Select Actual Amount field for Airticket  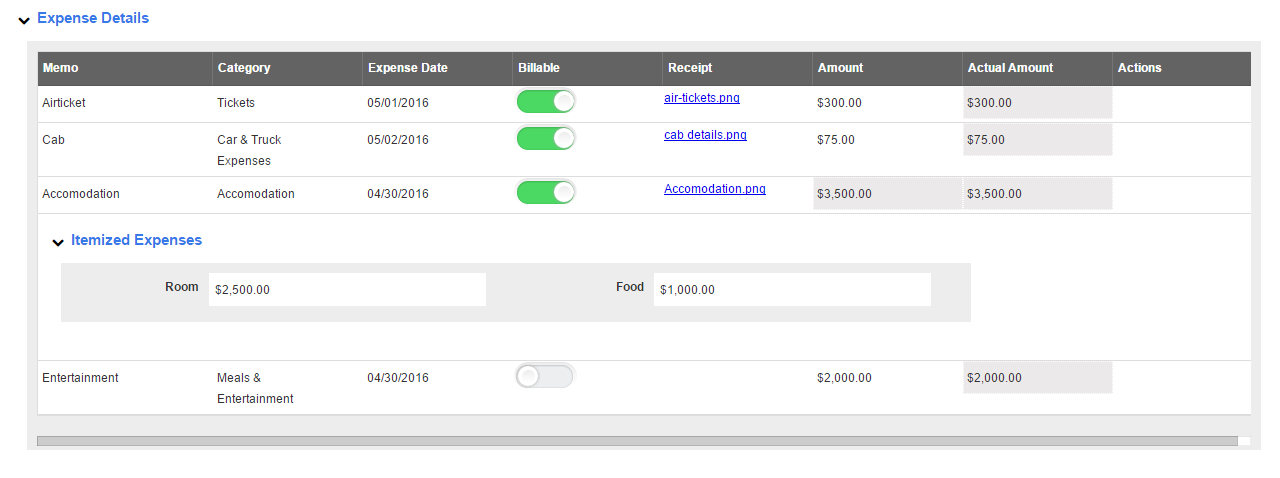[1037, 103]
